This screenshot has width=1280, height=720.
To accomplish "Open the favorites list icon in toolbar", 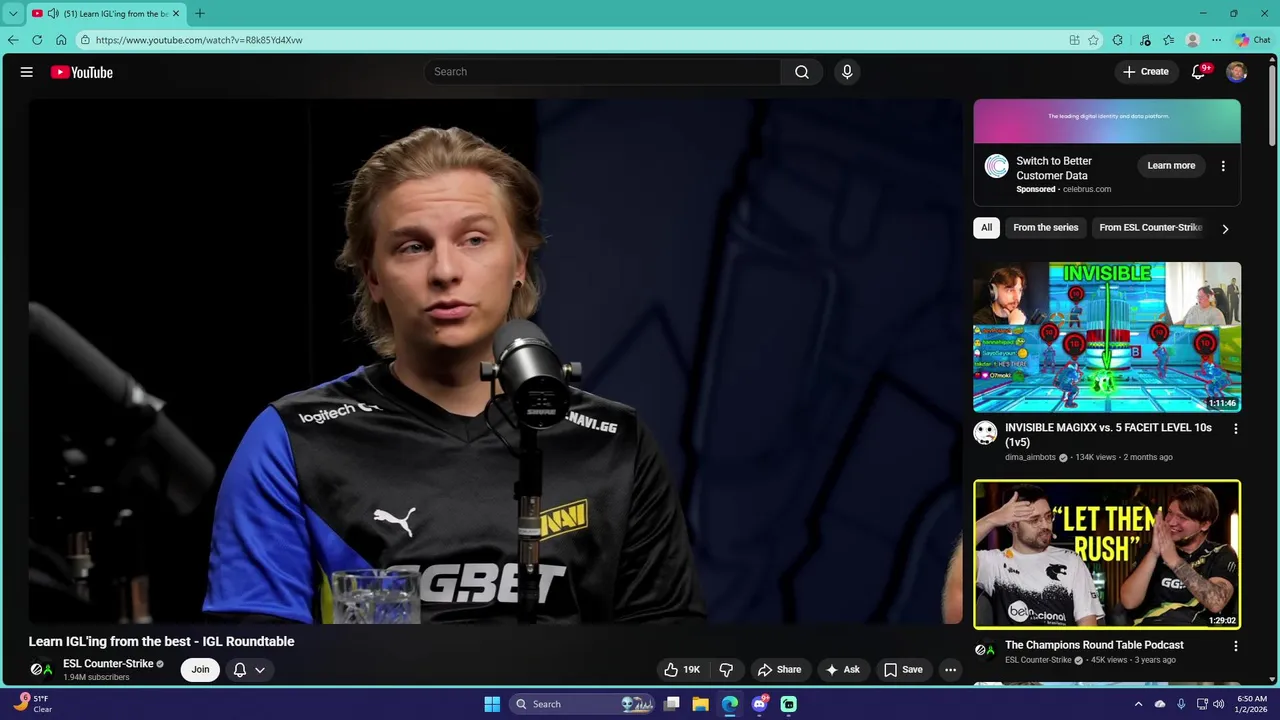I will (1168, 40).
